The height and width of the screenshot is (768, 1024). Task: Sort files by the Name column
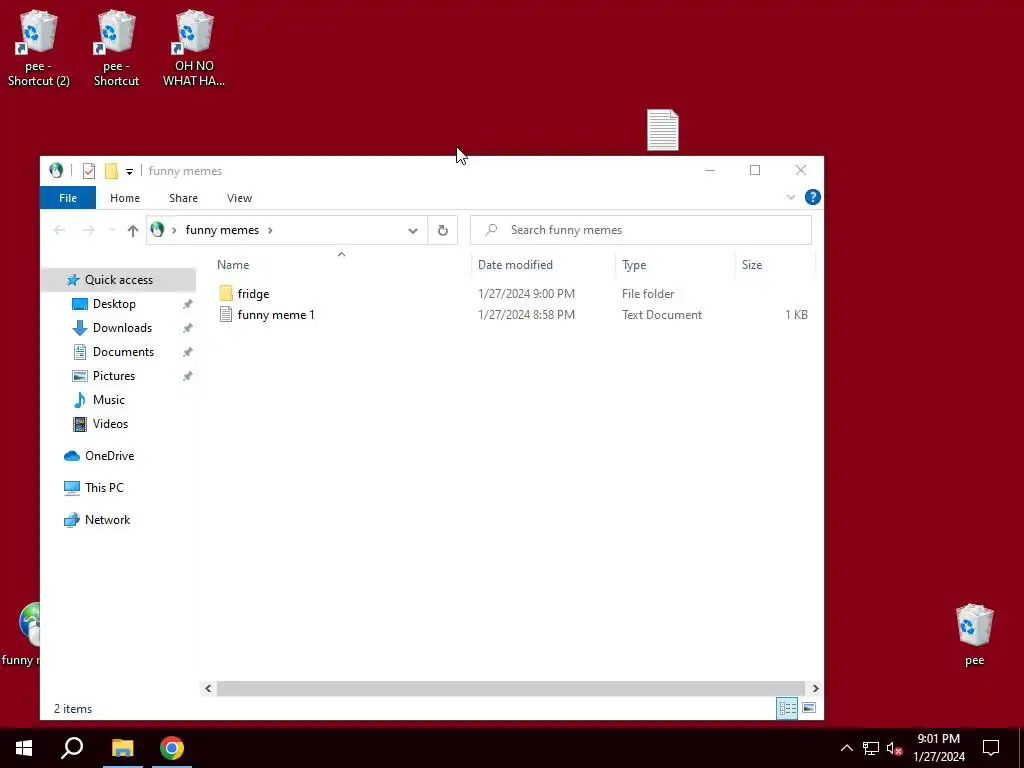click(x=342, y=264)
